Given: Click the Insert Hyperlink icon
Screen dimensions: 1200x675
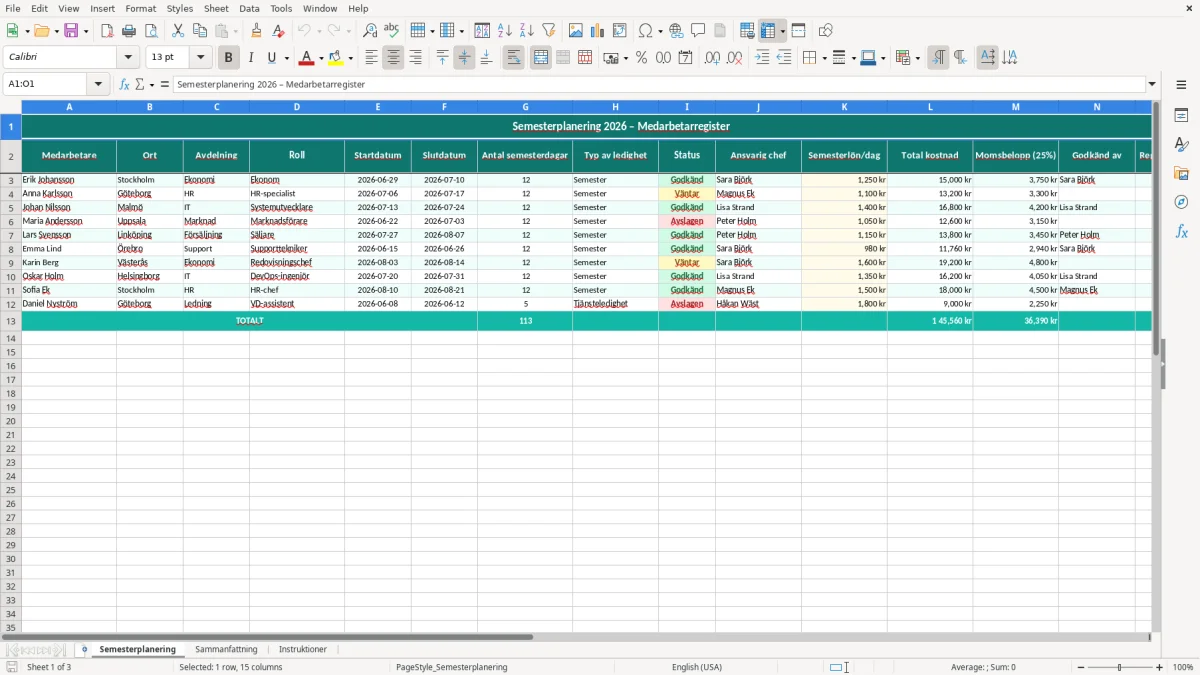Looking at the screenshot, I should pos(676,31).
